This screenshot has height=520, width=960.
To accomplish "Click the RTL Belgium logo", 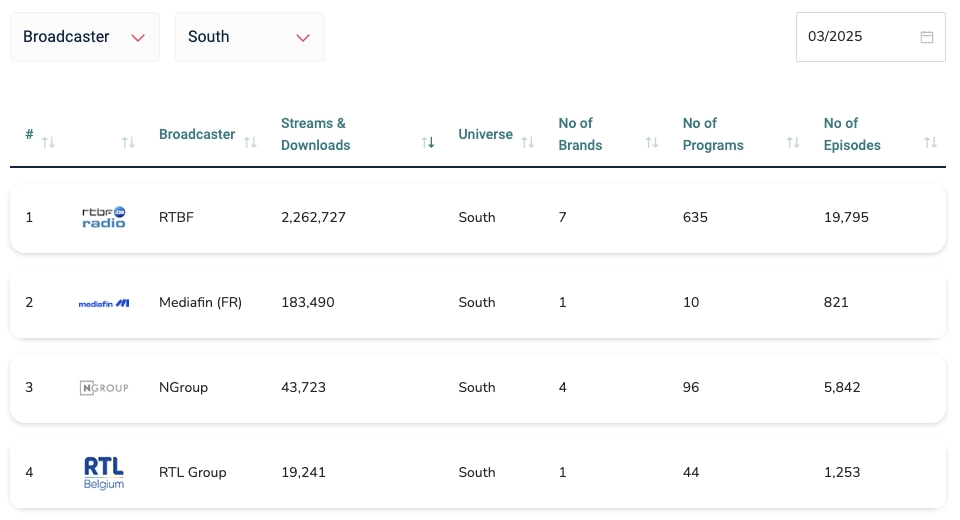I will click(104, 472).
